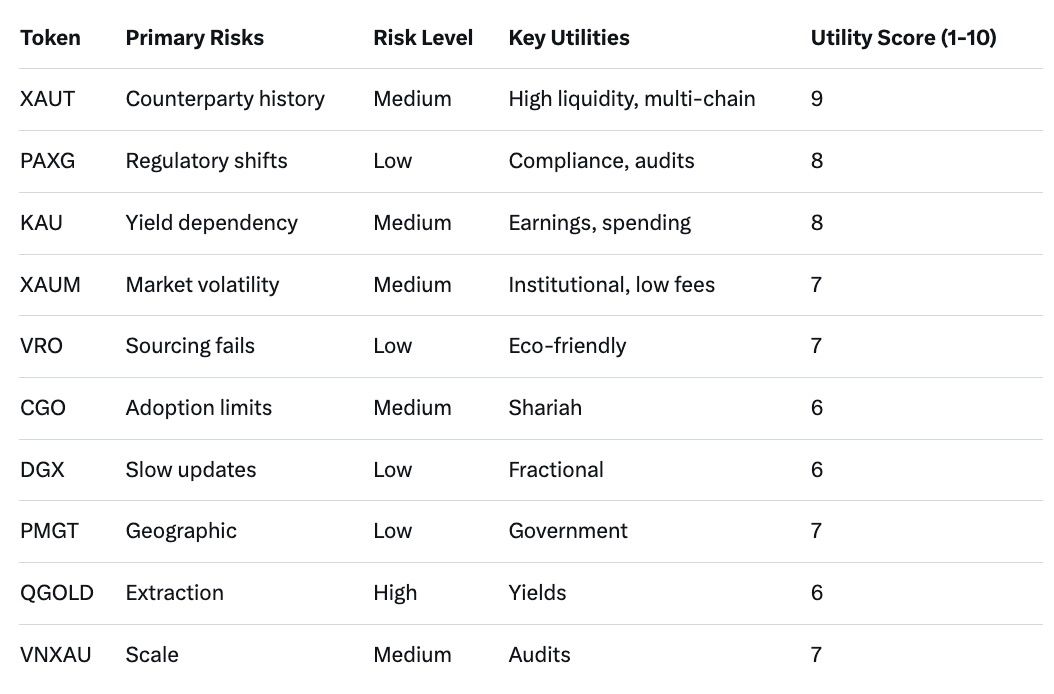Click the PMGT token name
The height and width of the screenshot is (694, 1054).
49,531
